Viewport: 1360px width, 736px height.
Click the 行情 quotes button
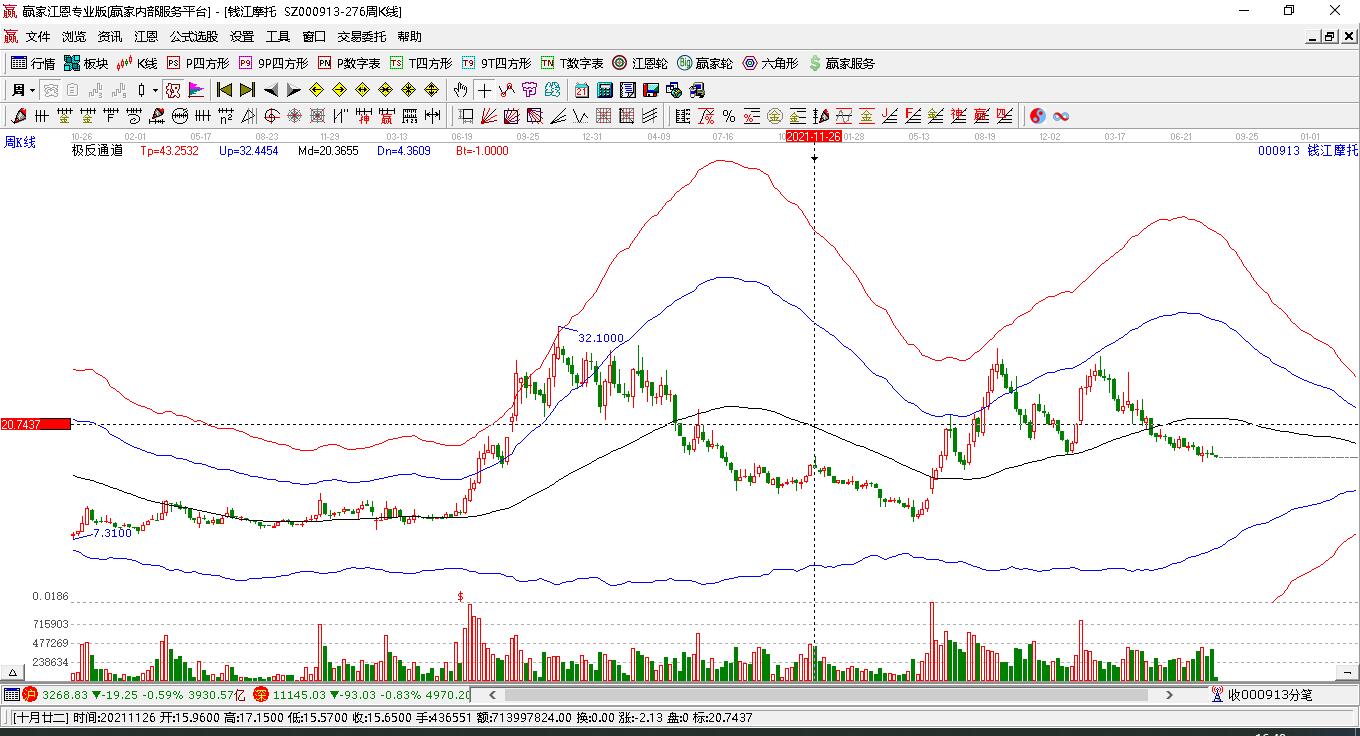coord(33,63)
